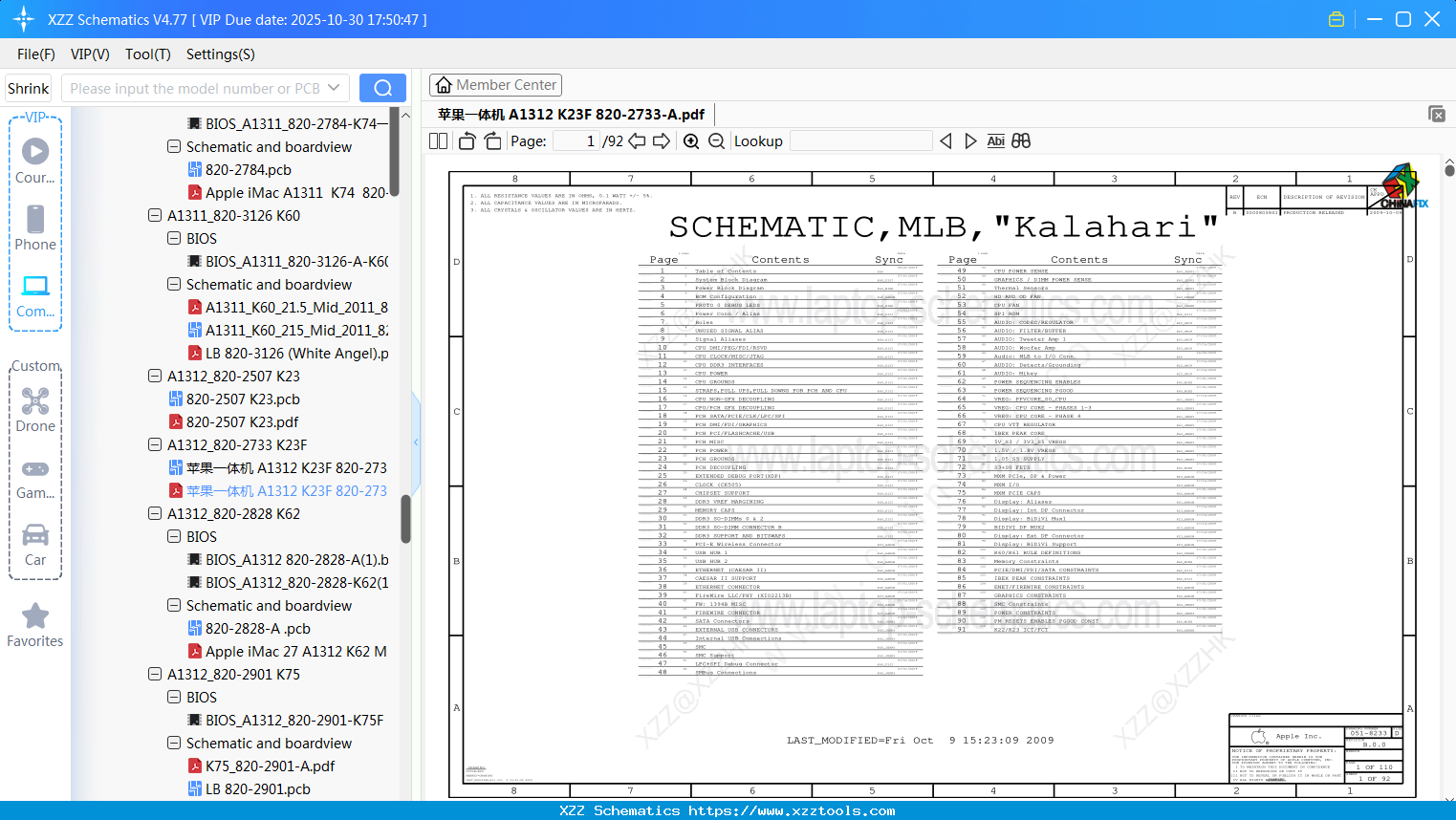Open the Car category in the sidebar
The height and width of the screenshot is (820, 1456).
coord(35,545)
